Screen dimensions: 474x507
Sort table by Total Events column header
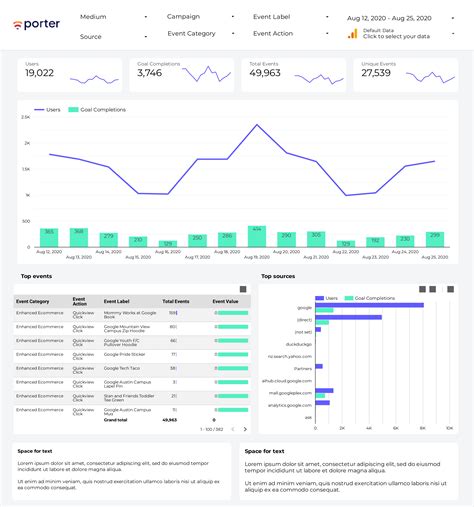click(x=176, y=301)
